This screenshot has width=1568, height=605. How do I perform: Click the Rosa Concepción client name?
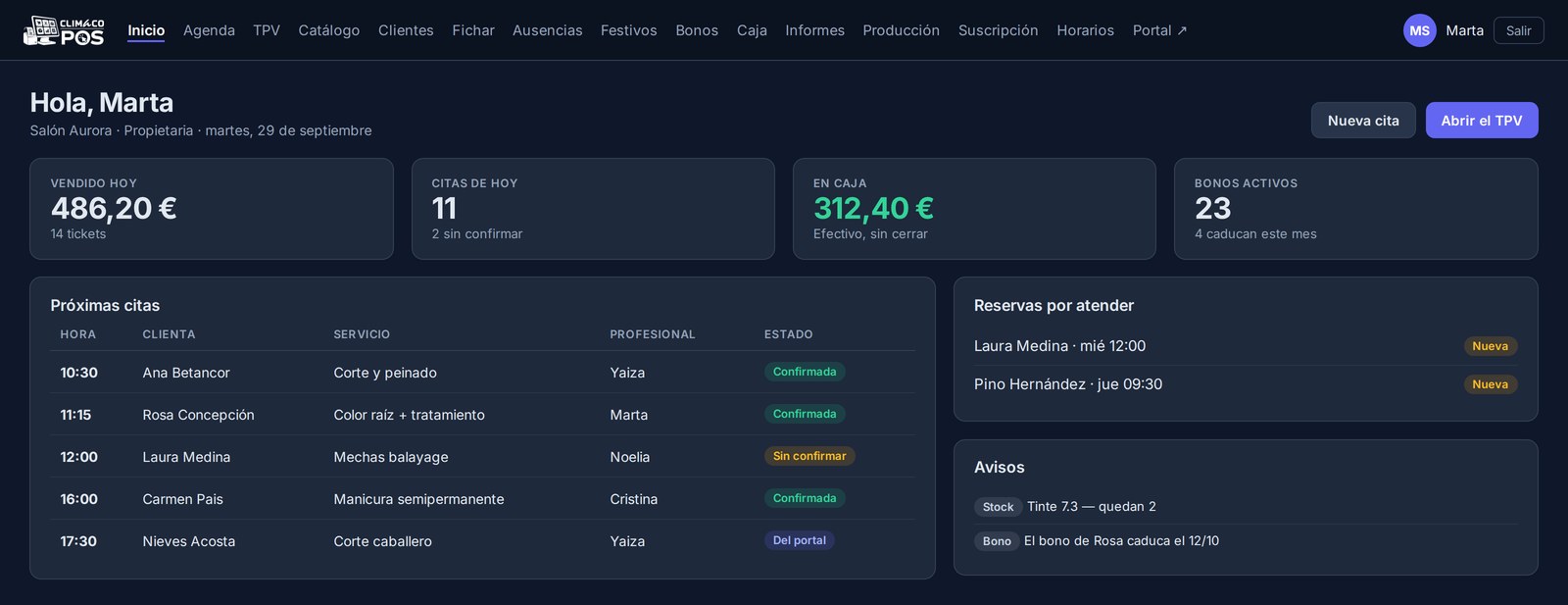198,415
